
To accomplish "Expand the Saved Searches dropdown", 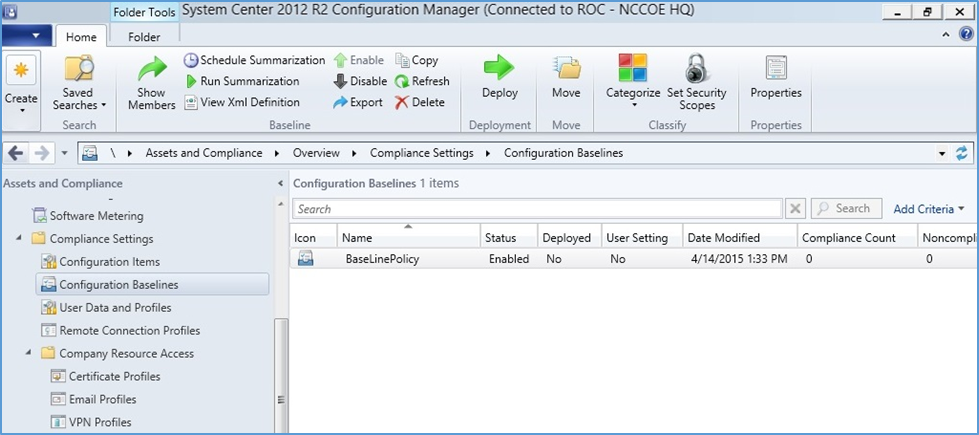I will pyautogui.click(x=79, y=83).
